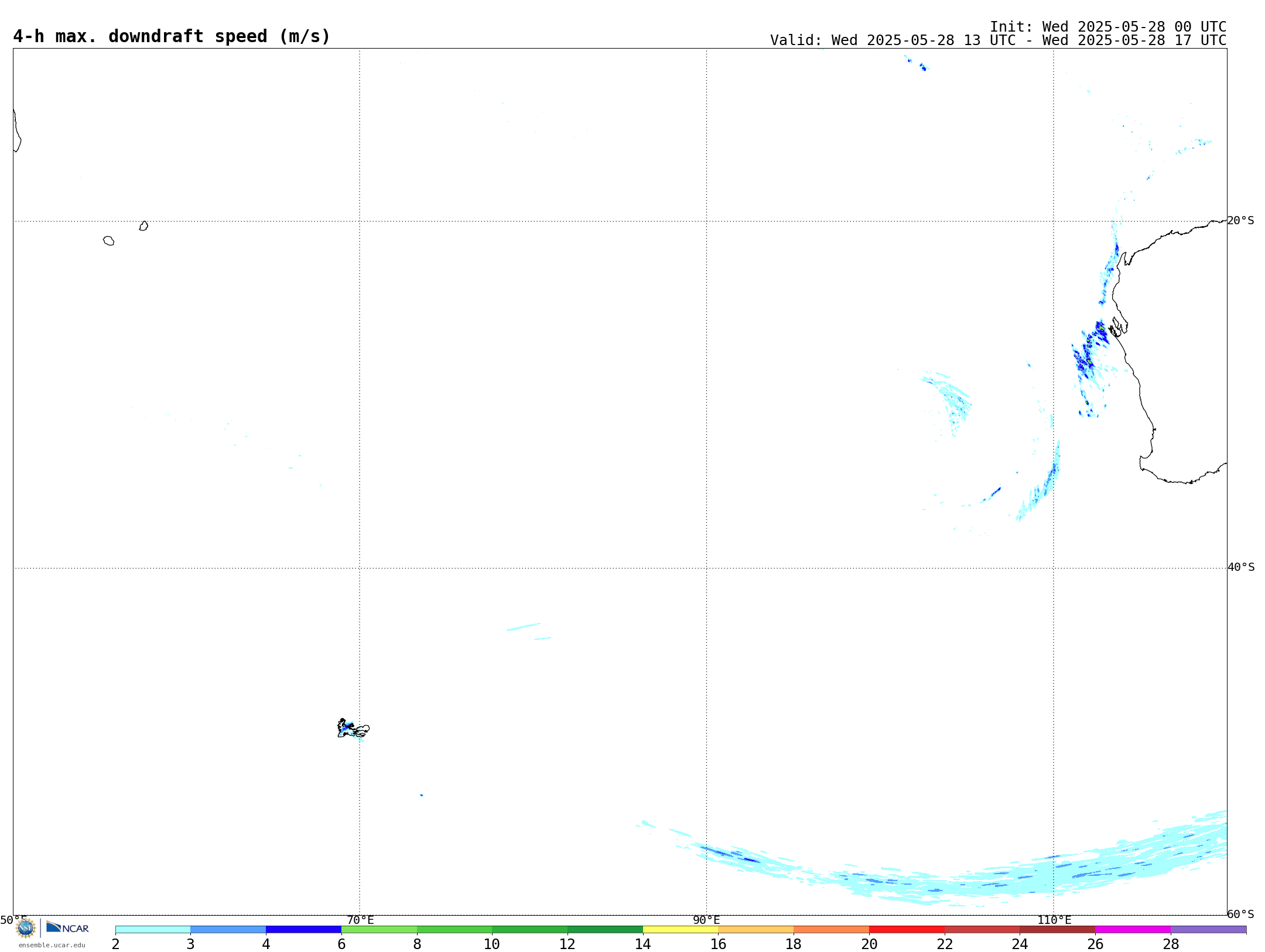Click the 'Init: Wed 2025-05-28 00 UTC' text

1108,27
